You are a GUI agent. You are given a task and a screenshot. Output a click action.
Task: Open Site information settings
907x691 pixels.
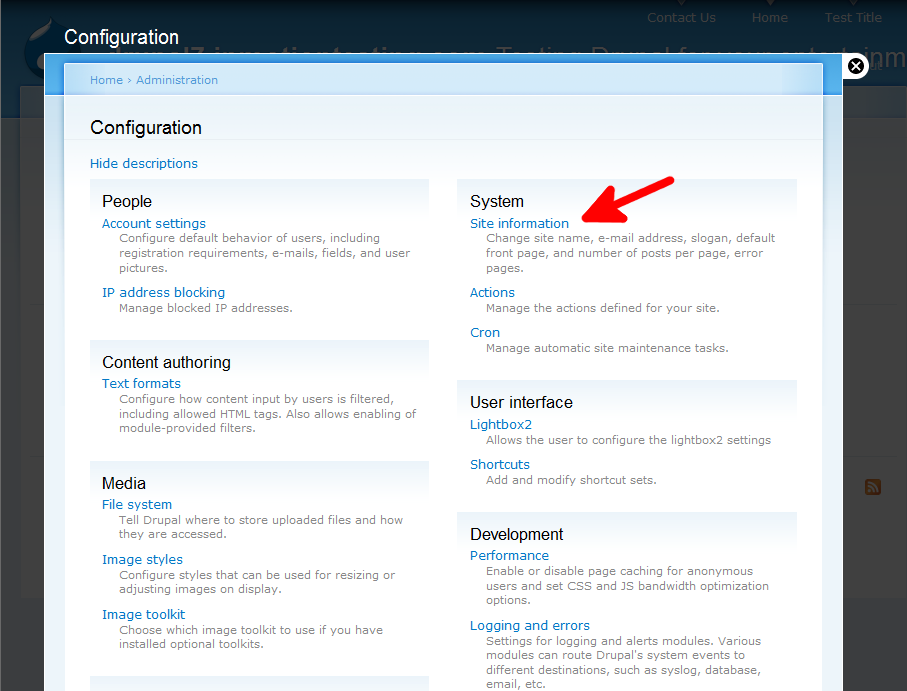[519, 223]
